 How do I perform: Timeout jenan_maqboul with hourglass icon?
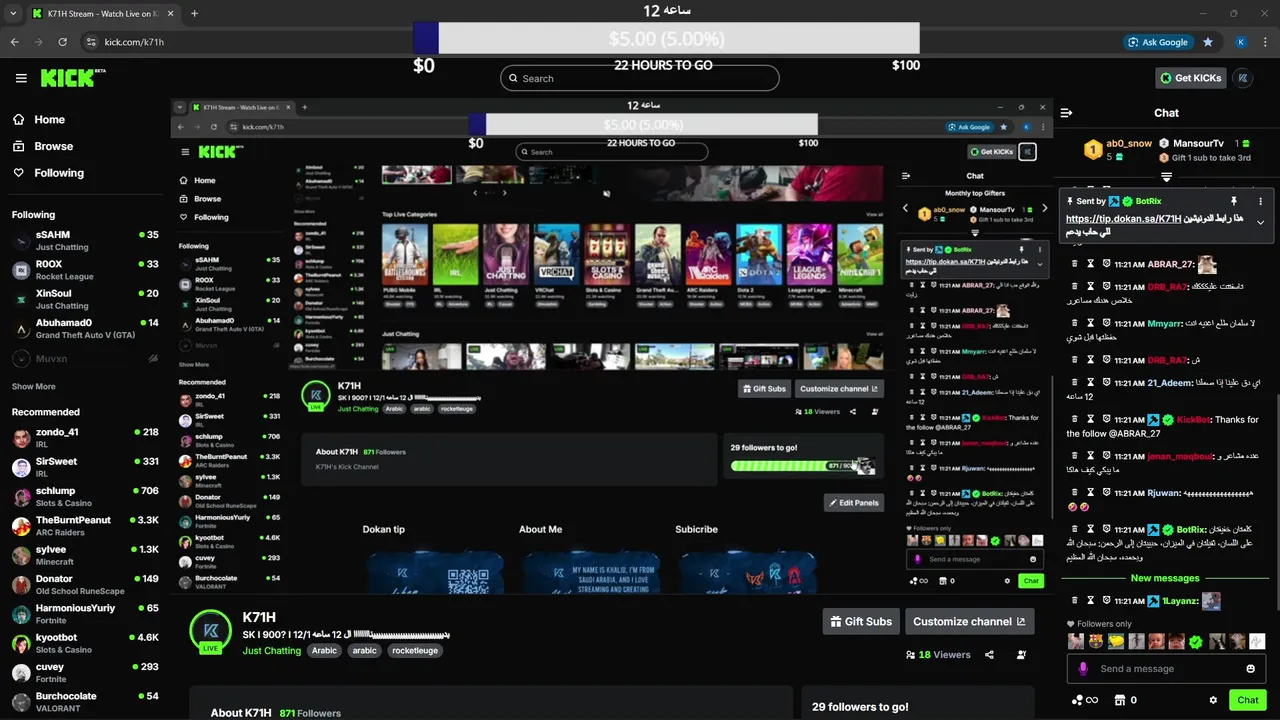(x=1091, y=456)
